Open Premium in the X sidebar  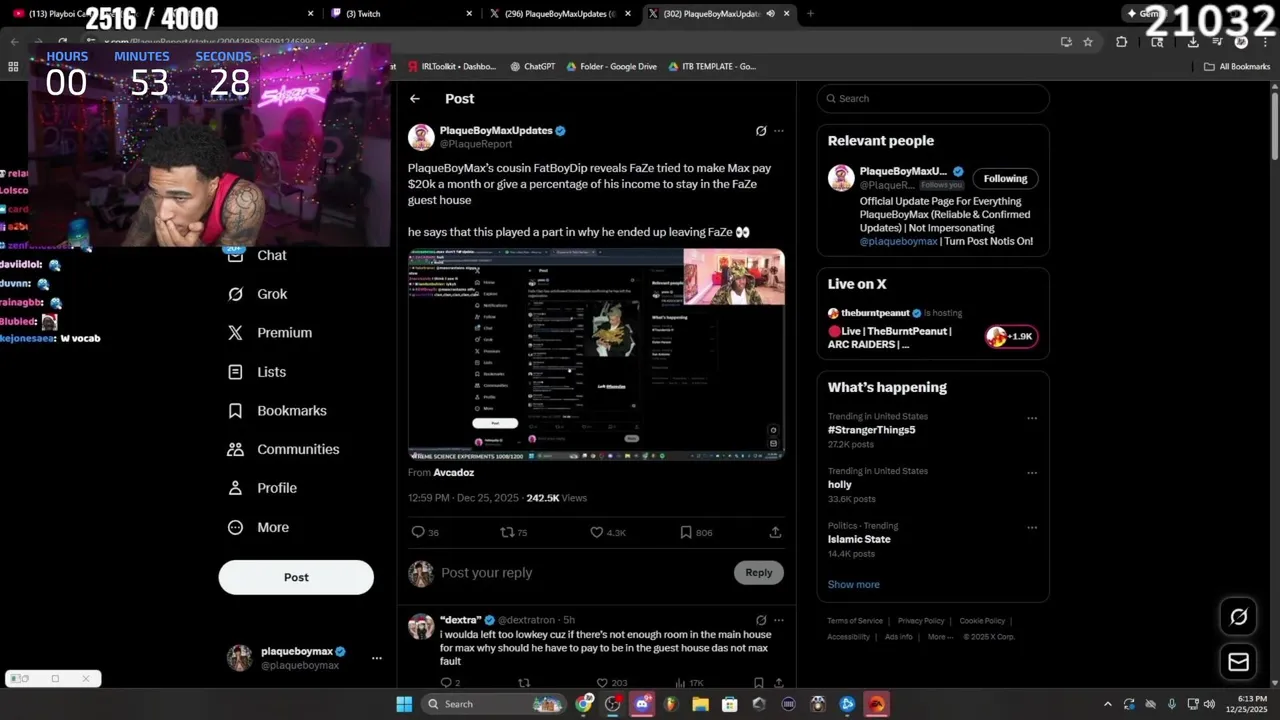click(270, 332)
